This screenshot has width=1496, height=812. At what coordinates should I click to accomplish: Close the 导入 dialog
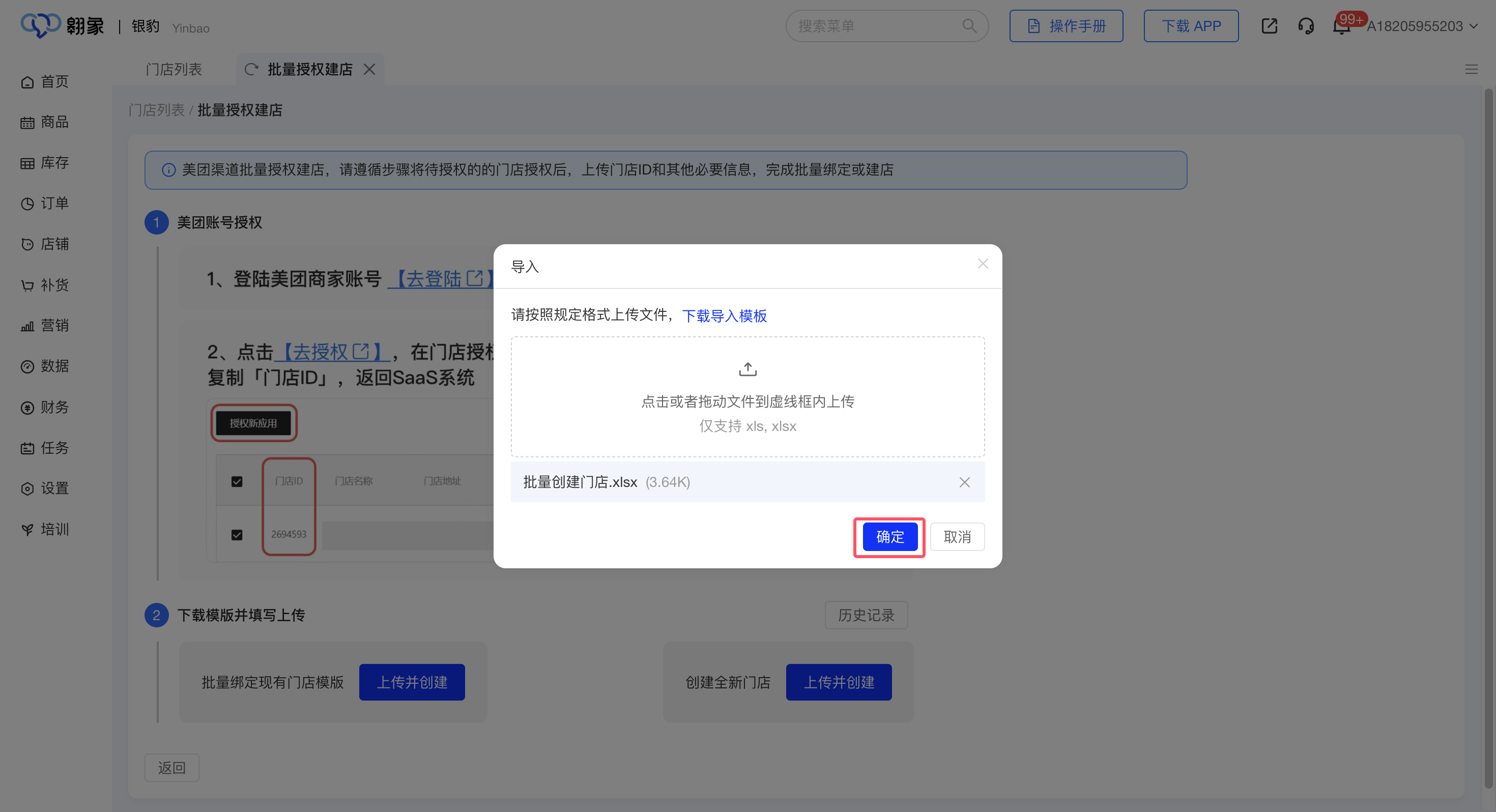point(983,264)
